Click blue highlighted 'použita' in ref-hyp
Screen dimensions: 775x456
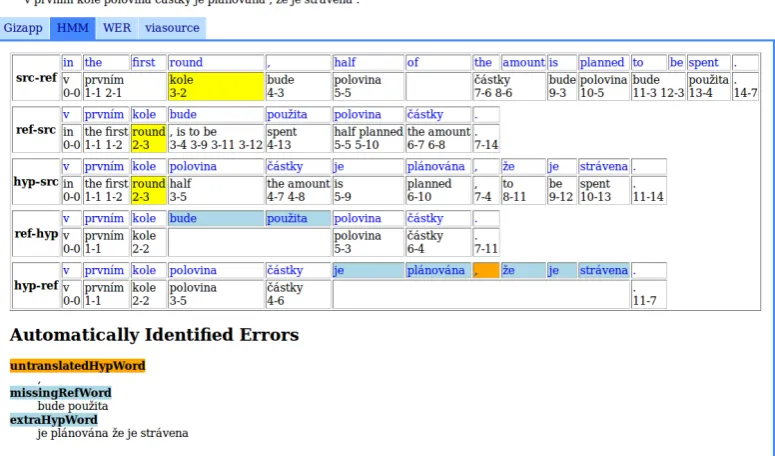click(298, 218)
